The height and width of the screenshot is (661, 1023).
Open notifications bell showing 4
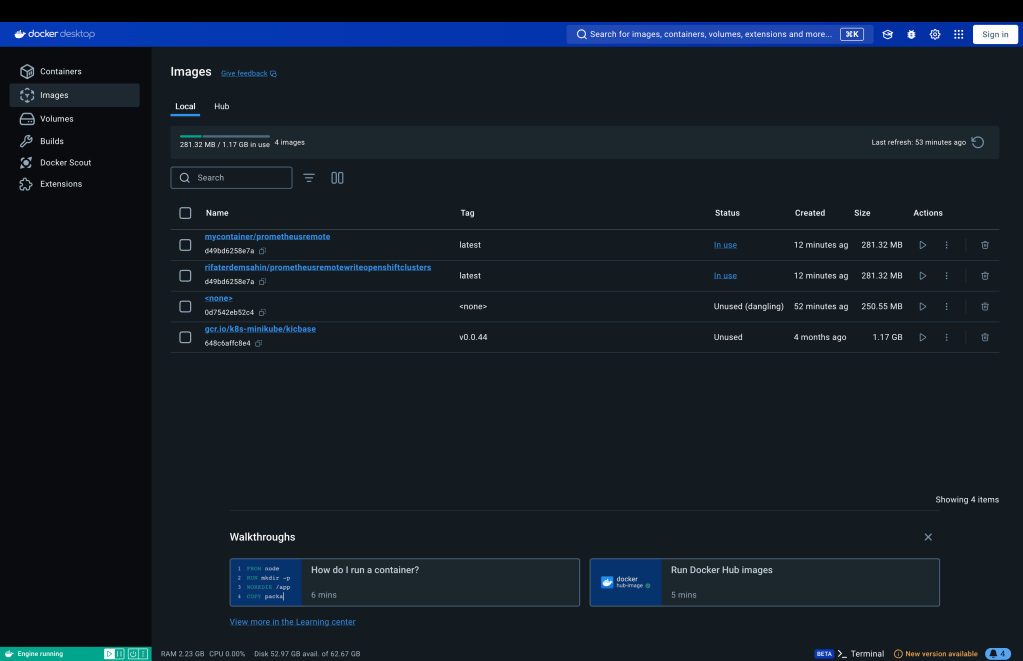click(998, 653)
